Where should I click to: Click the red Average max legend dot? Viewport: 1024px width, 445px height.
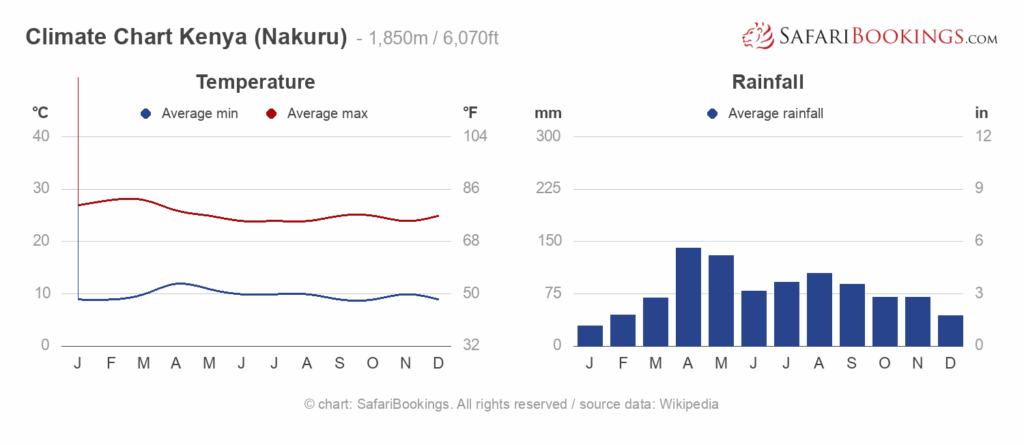271,114
